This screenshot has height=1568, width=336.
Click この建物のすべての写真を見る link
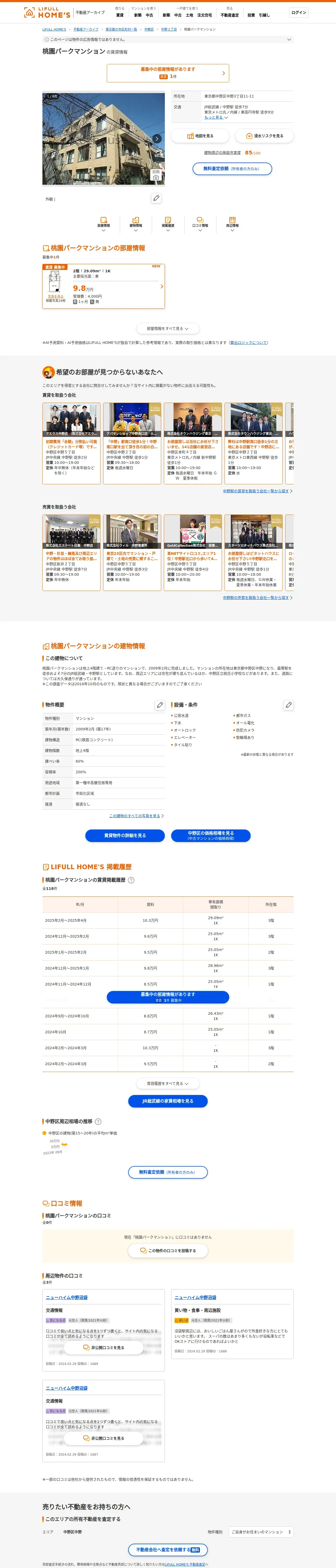[135, 816]
